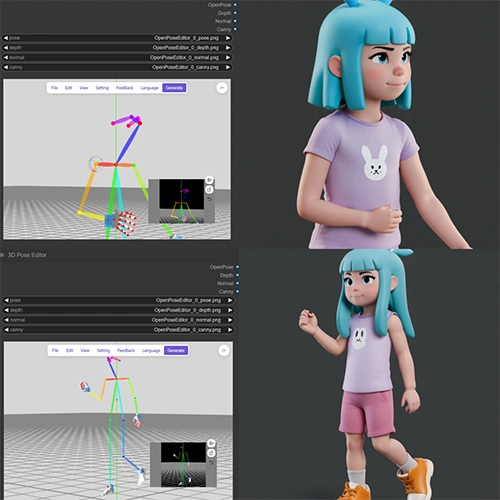Click the camera icon atop upper preview thumbnail

click(x=209, y=180)
